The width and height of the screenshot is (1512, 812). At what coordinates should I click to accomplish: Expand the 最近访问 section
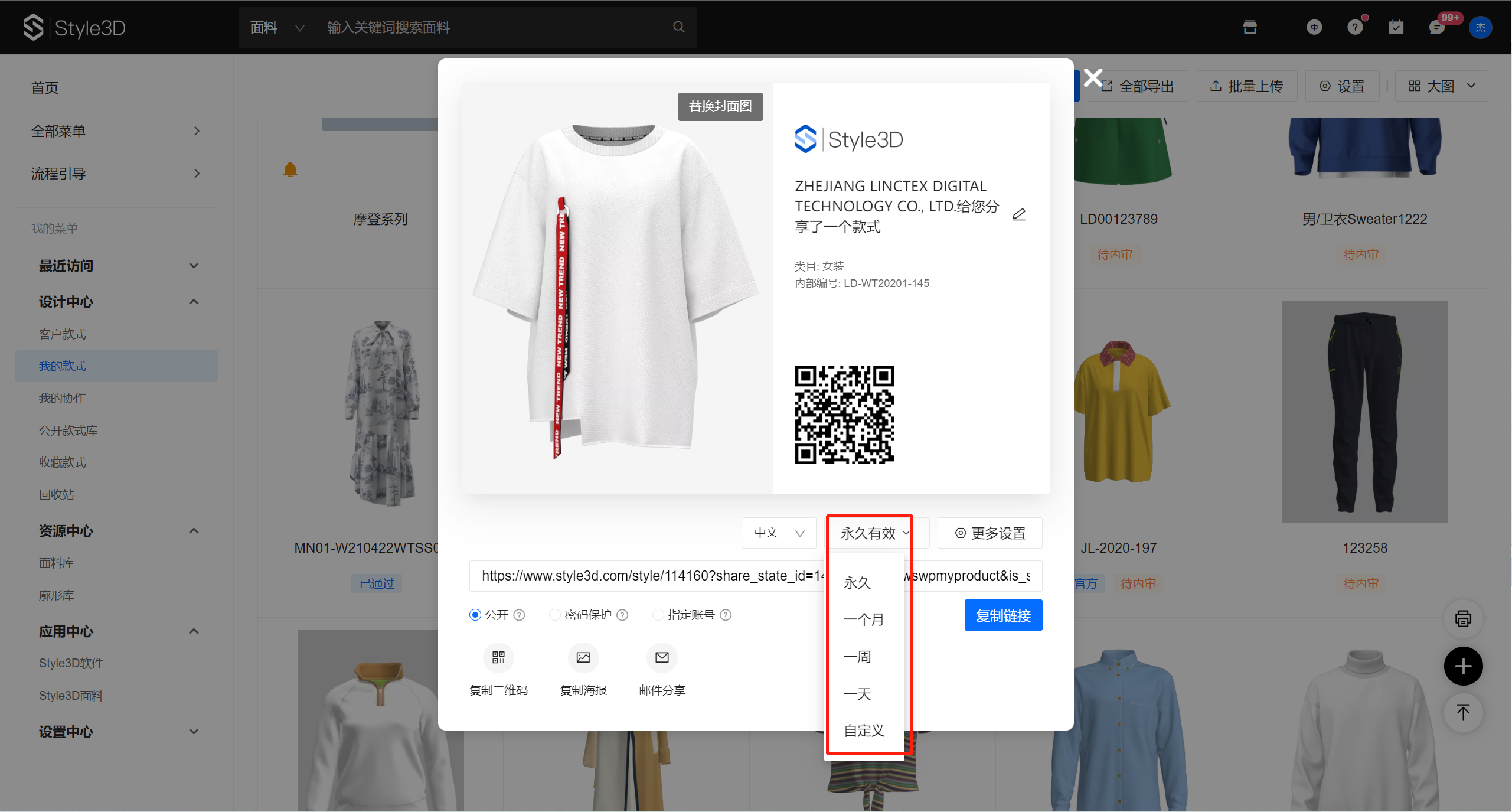[116, 266]
